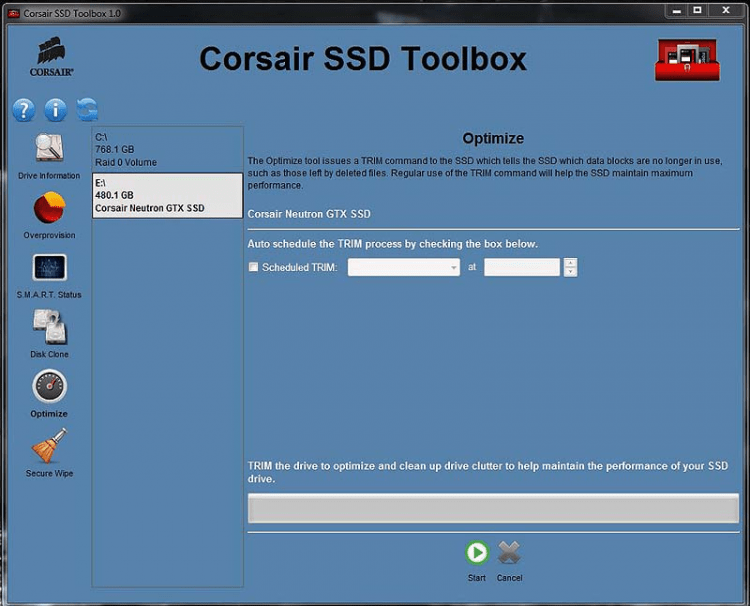Increase the TRIM time with up arrow

coord(570,263)
